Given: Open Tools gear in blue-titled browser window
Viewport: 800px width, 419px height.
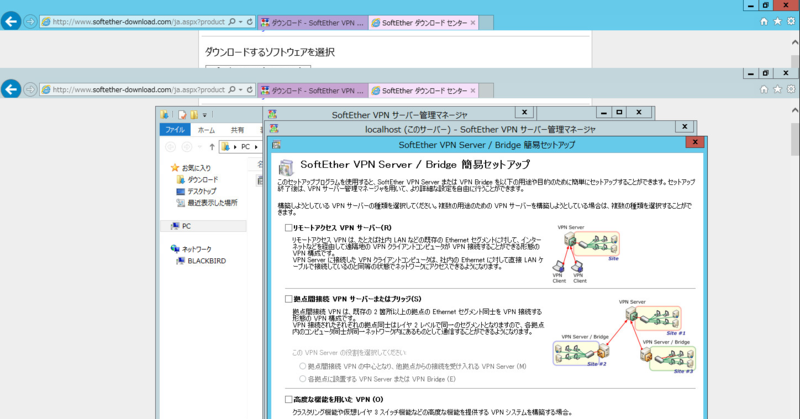Looking at the screenshot, I should tap(790, 21).
